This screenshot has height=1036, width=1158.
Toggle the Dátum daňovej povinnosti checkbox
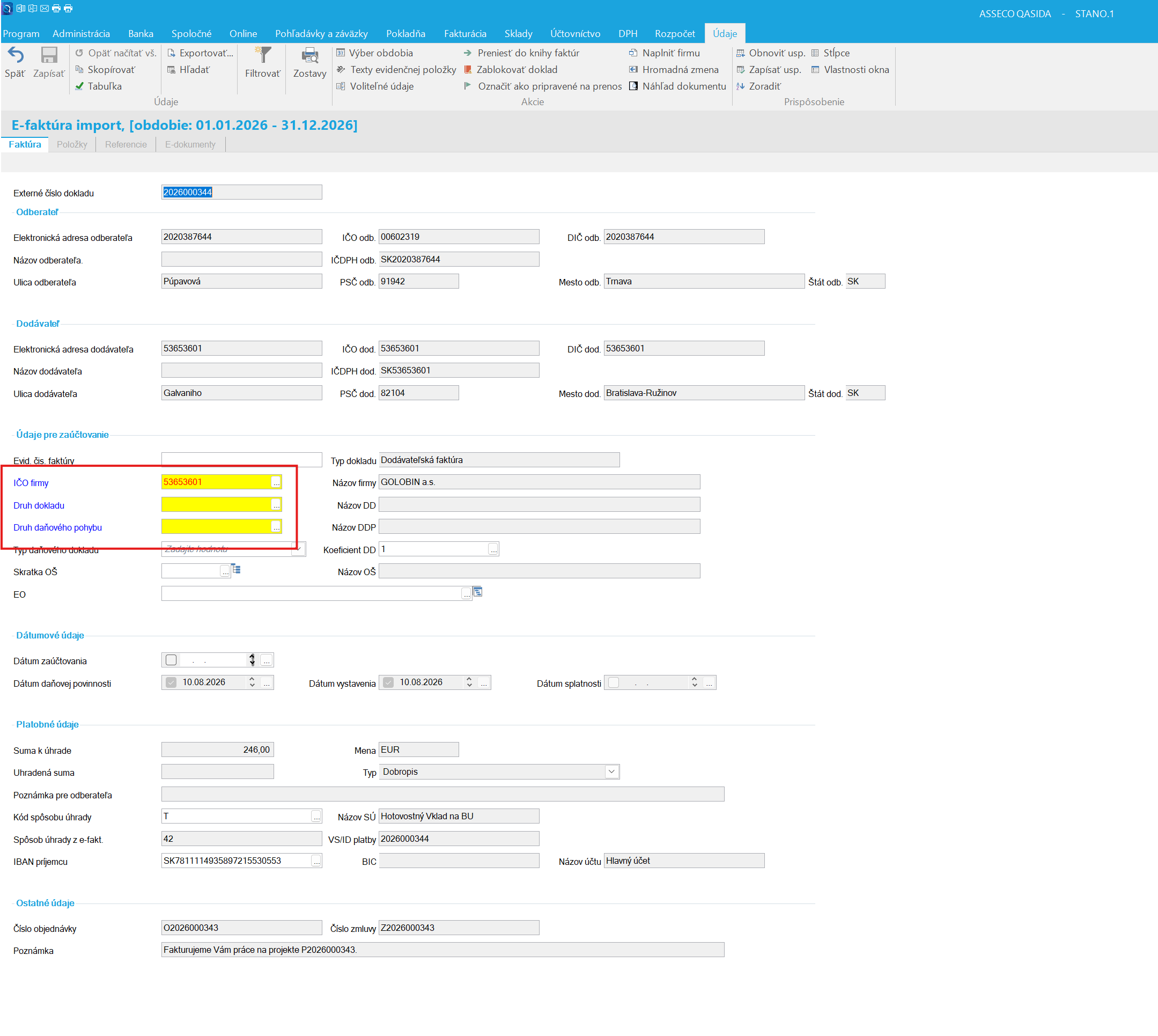point(171,682)
